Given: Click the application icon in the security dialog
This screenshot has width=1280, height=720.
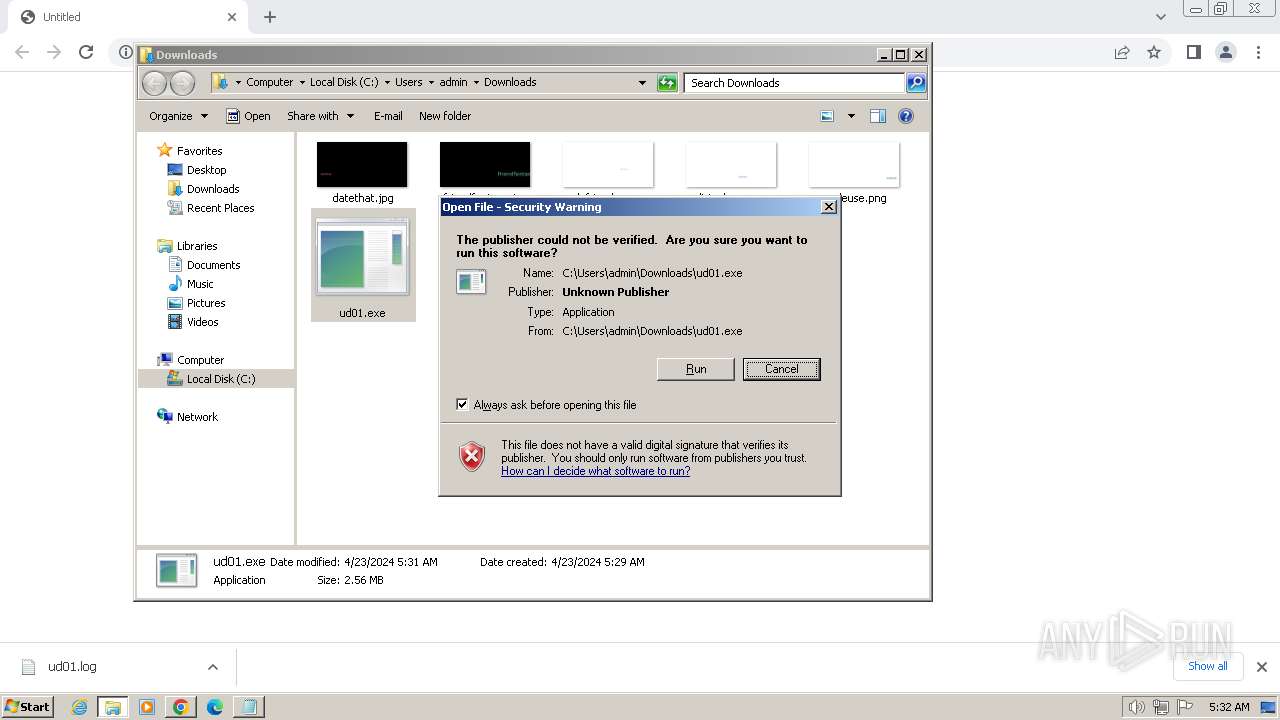Looking at the screenshot, I should point(471,282).
